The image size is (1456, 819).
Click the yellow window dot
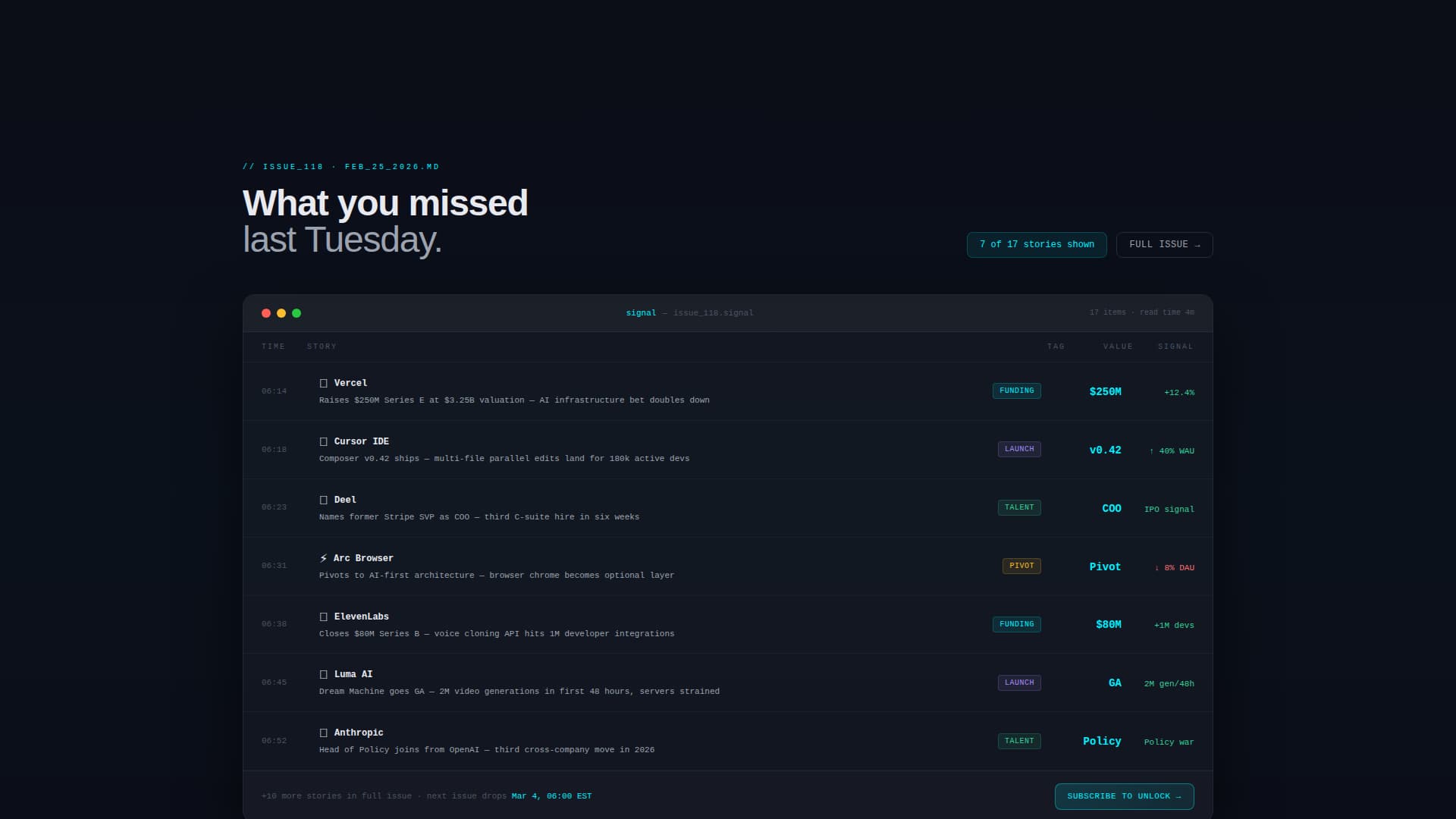point(281,313)
